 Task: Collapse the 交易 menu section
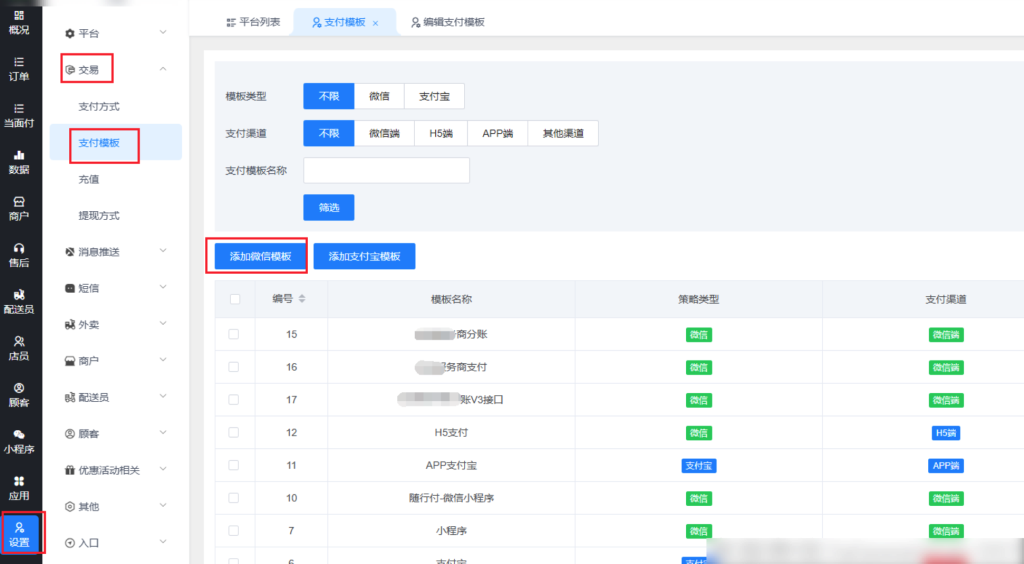(163, 69)
